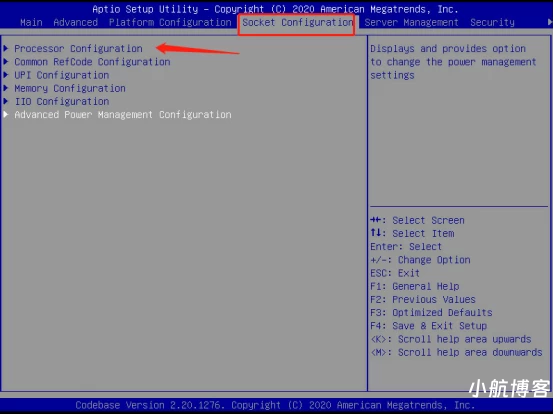Click the up/down arrows Select Item icon

click(x=376, y=233)
